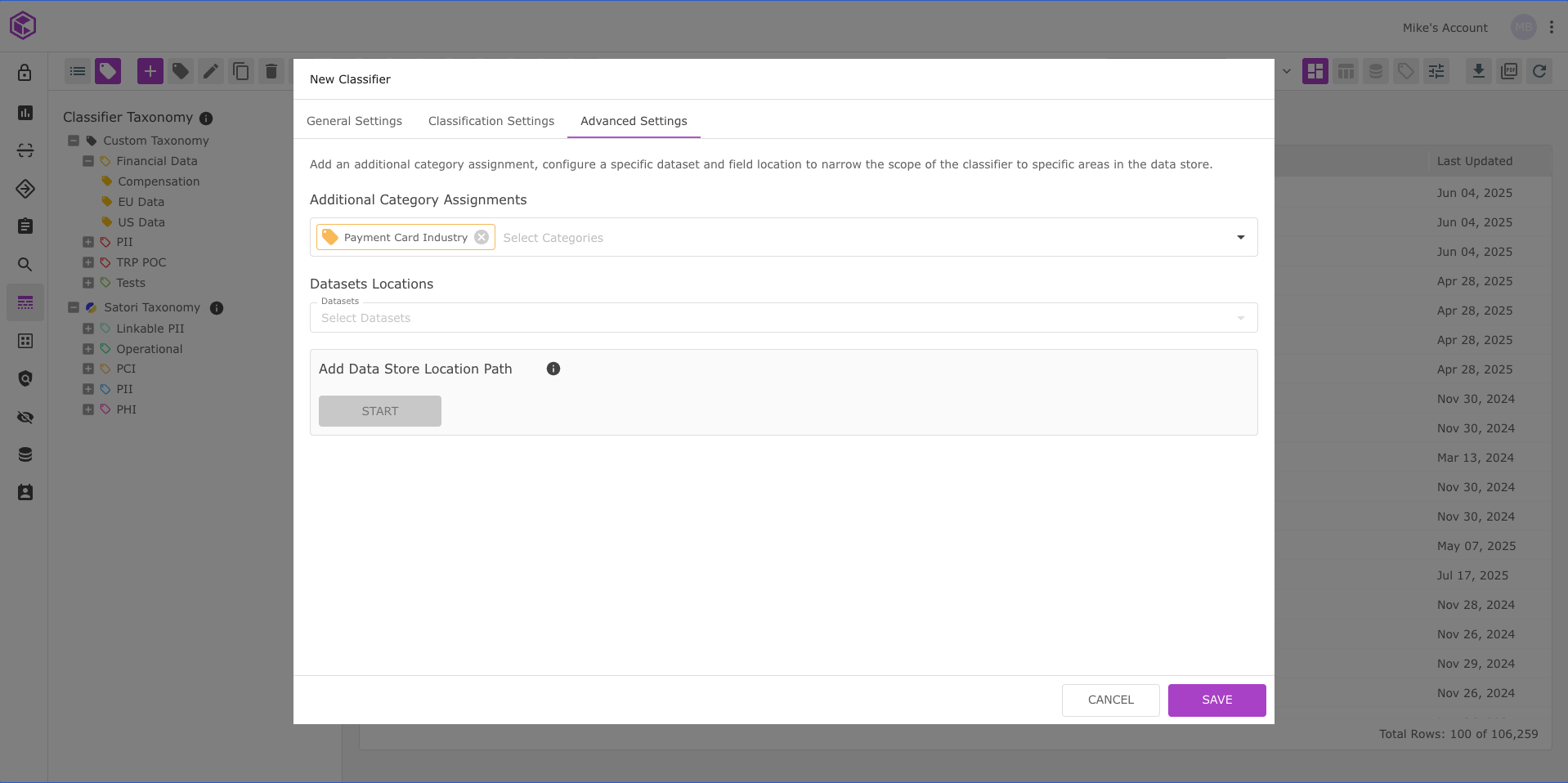
Task: Click the Satori logo in top left
Action: coord(23,26)
